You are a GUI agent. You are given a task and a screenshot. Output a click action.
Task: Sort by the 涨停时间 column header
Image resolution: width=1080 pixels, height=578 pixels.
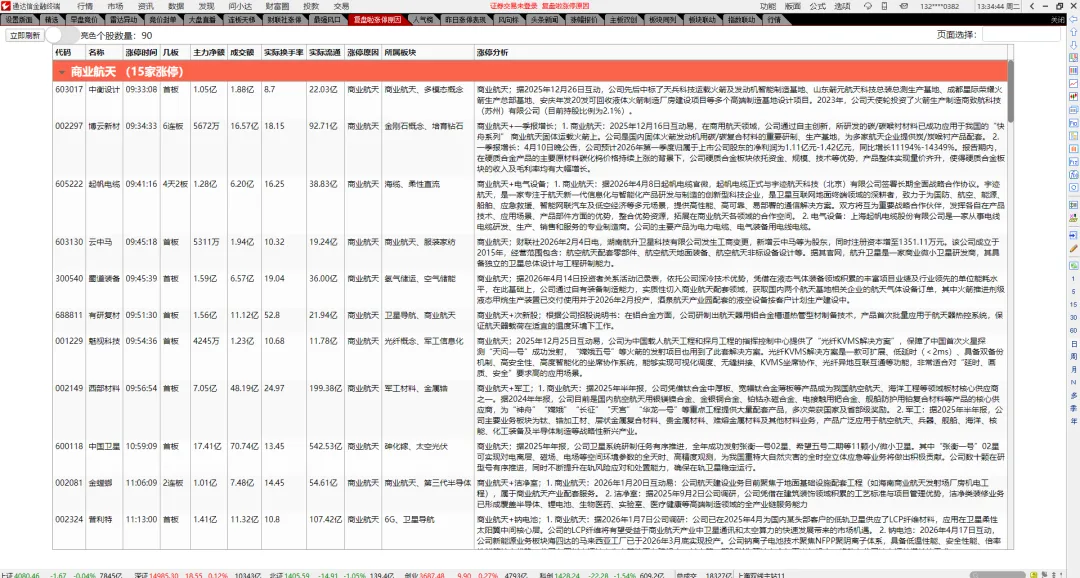(141, 52)
